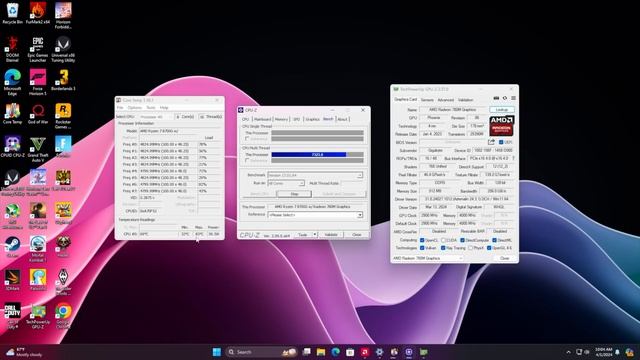Open TechPowerUp GPU-Z desktop shortcut
Screen dimensions: 640x360
(x=38, y=316)
